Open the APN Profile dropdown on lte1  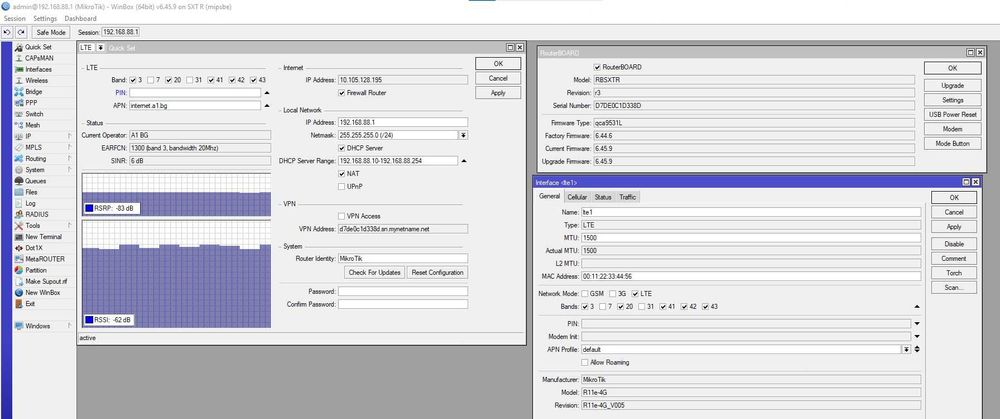pos(906,349)
